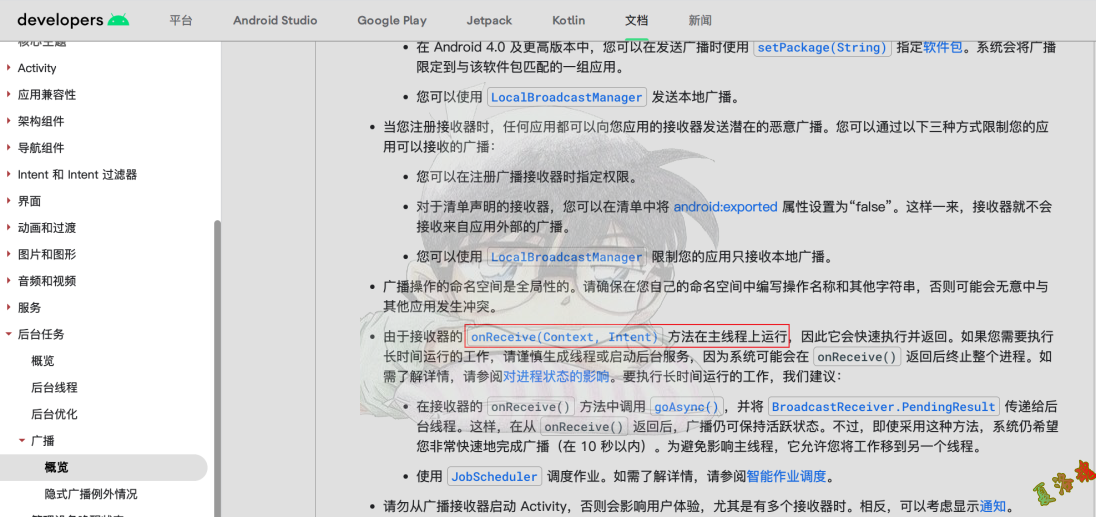Follow the 对进程状态的影响 link

click(556, 377)
